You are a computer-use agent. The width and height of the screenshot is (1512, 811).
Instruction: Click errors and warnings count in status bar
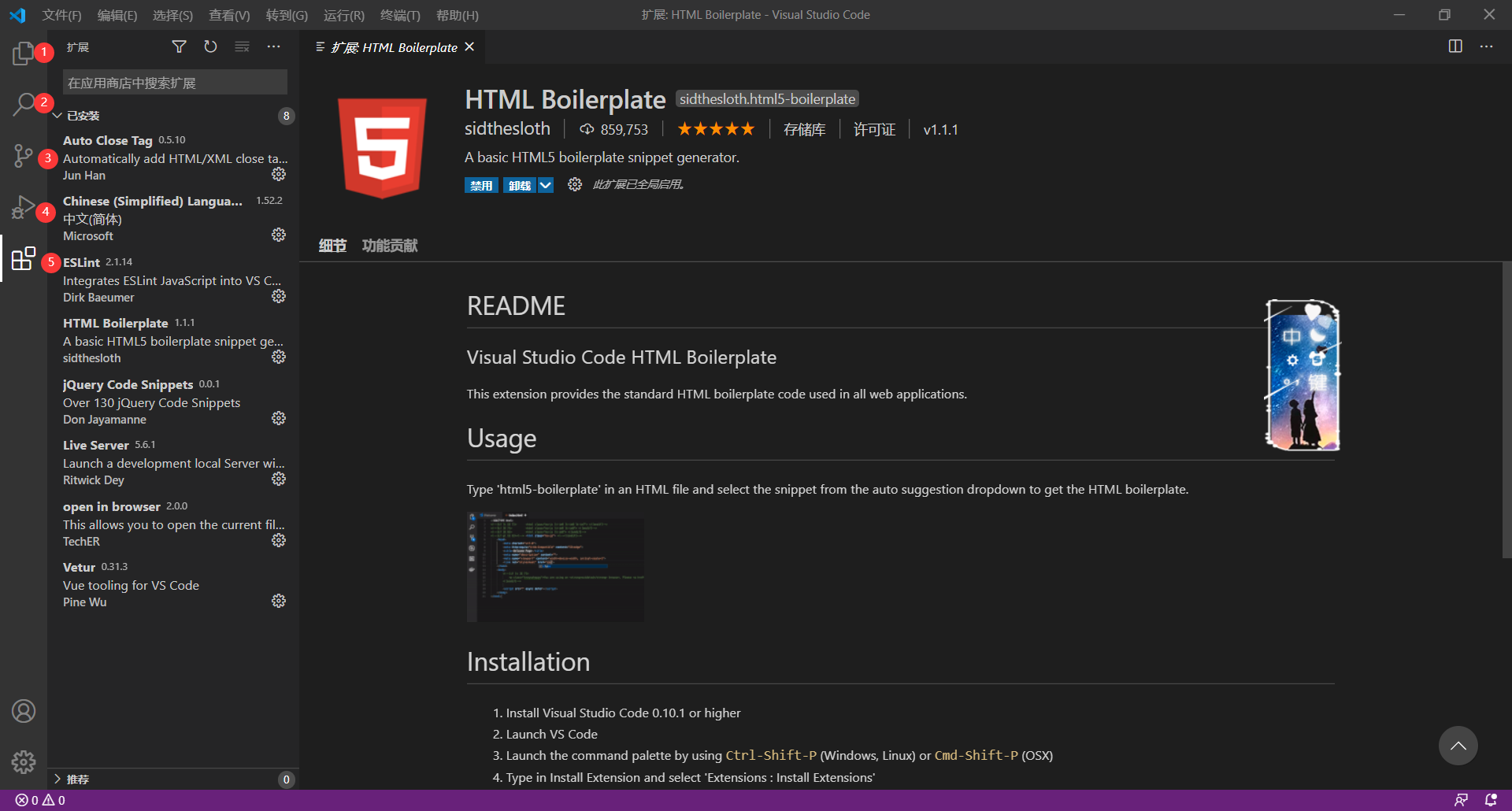point(40,800)
